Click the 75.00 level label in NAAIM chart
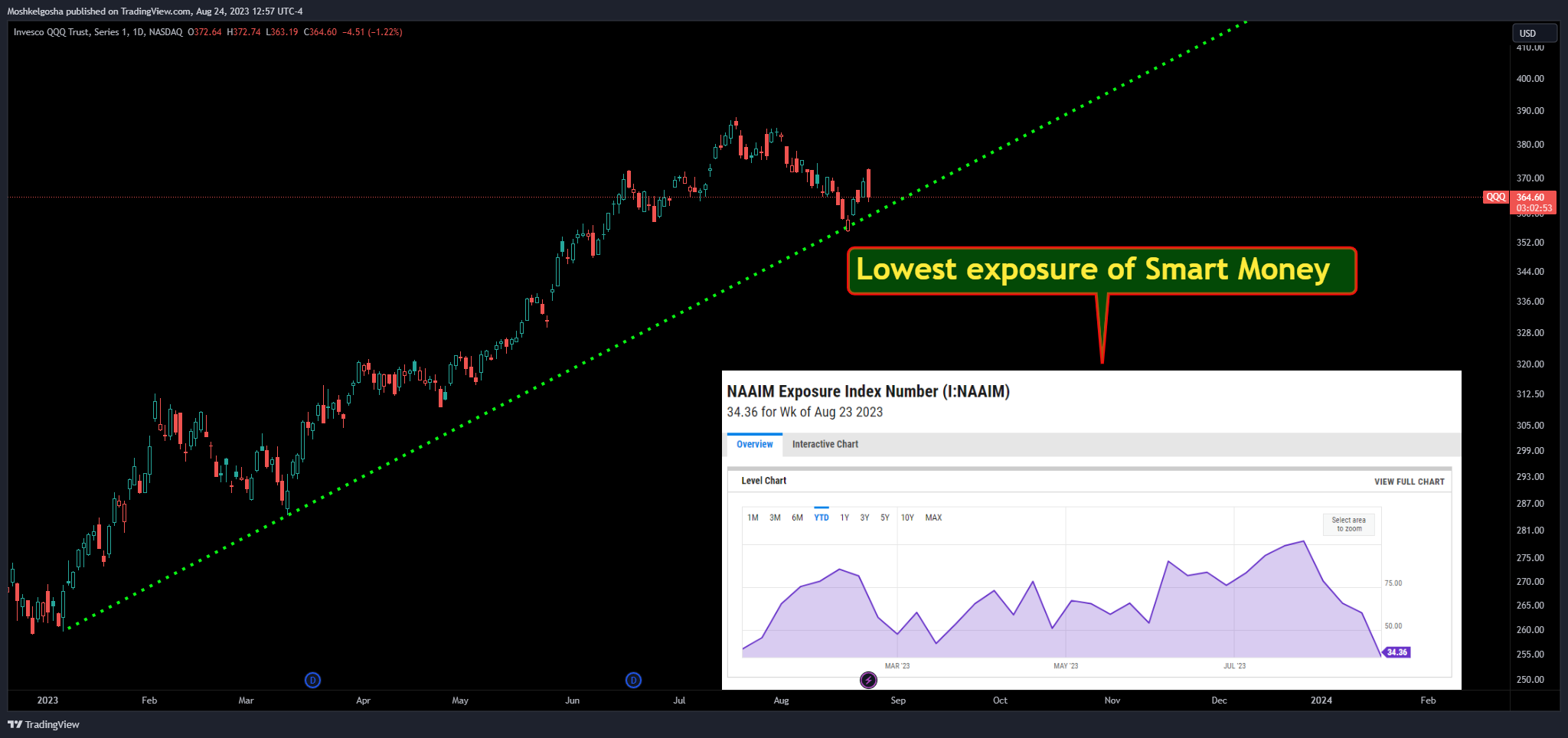 [x=1393, y=583]
